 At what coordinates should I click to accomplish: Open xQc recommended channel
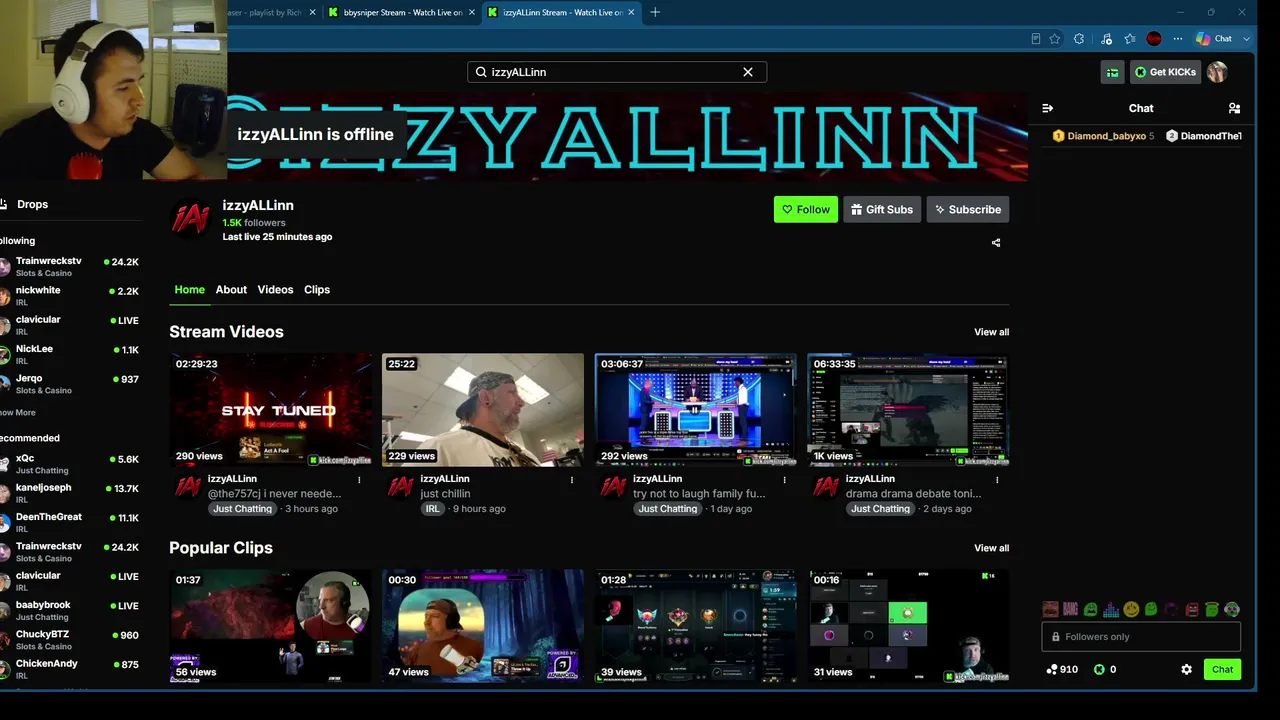(x=70, y=464)
